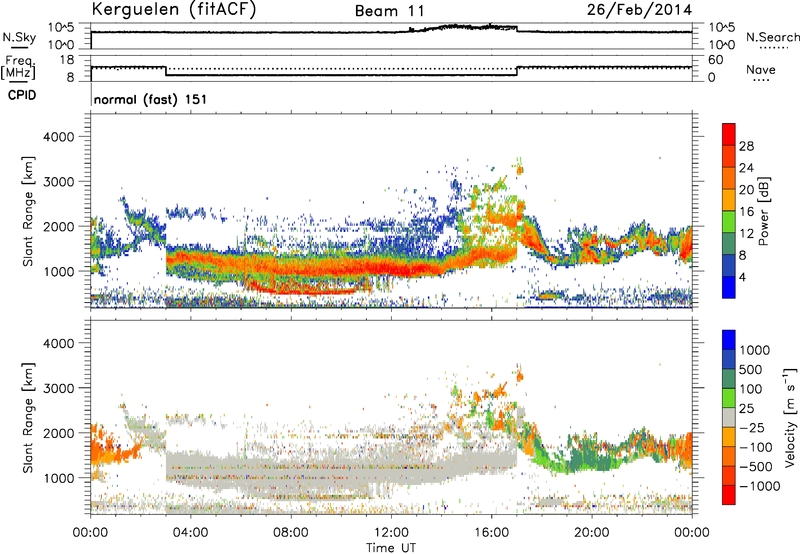This screenshot has width=800, height=554.
Task: Click the 'N.Search' legend label
Action: point(772,37)
